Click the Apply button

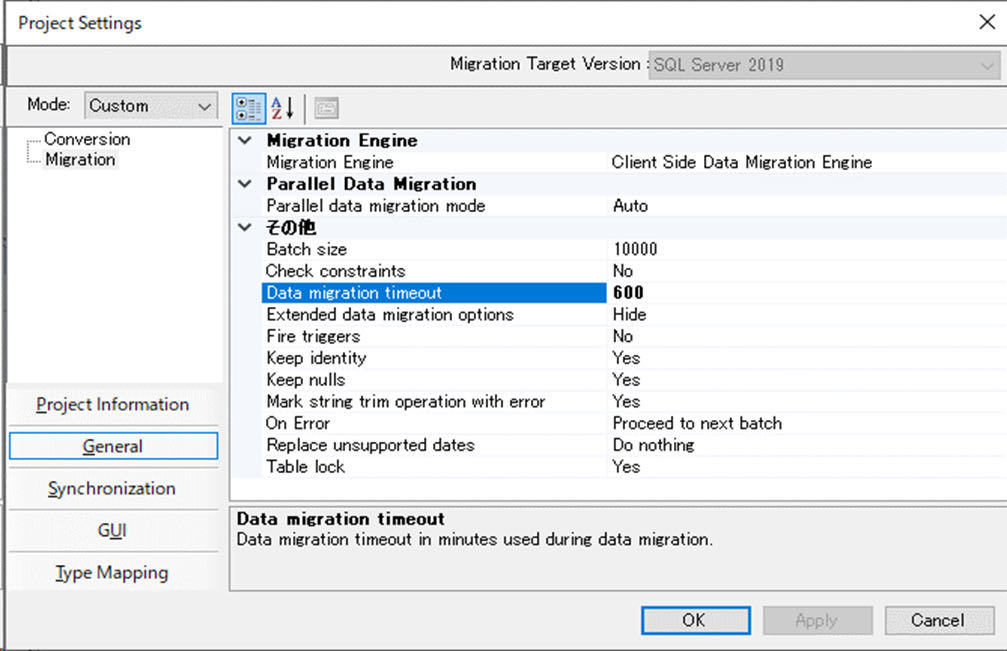pos(817,620)
